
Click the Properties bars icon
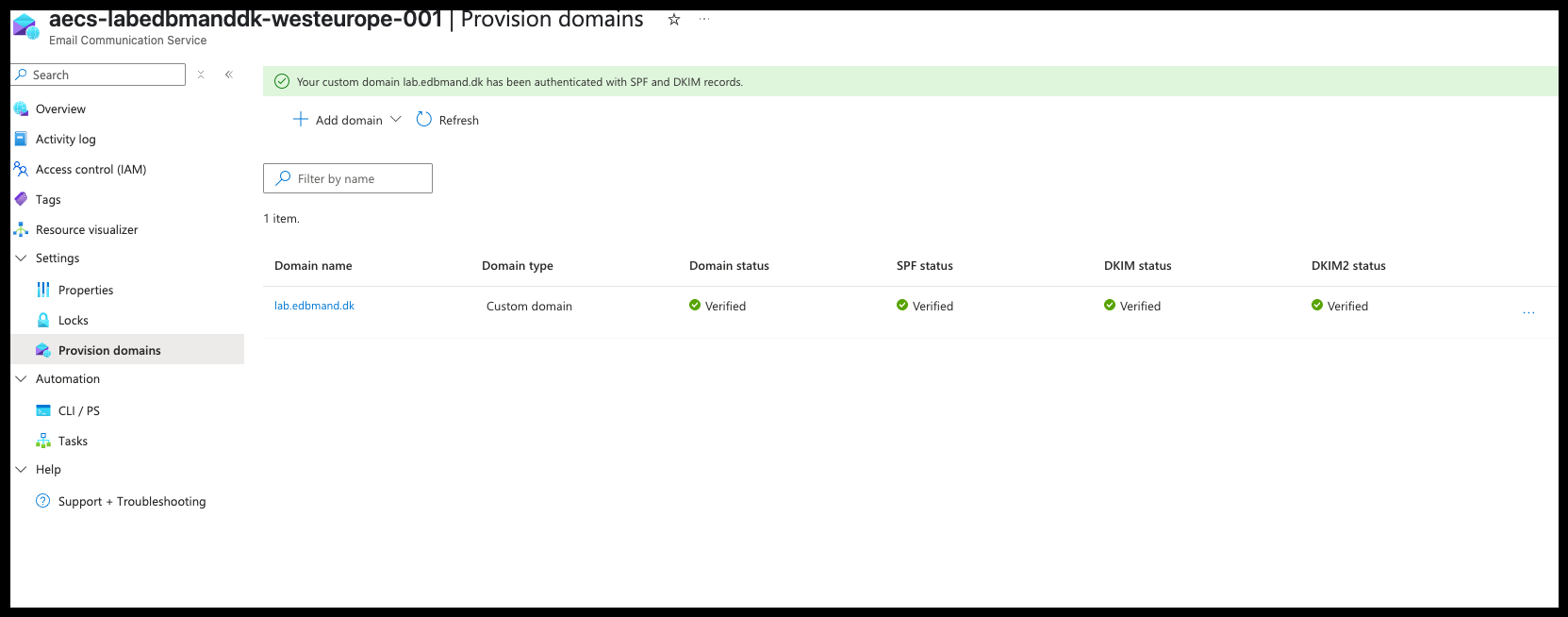click(43, 290)
